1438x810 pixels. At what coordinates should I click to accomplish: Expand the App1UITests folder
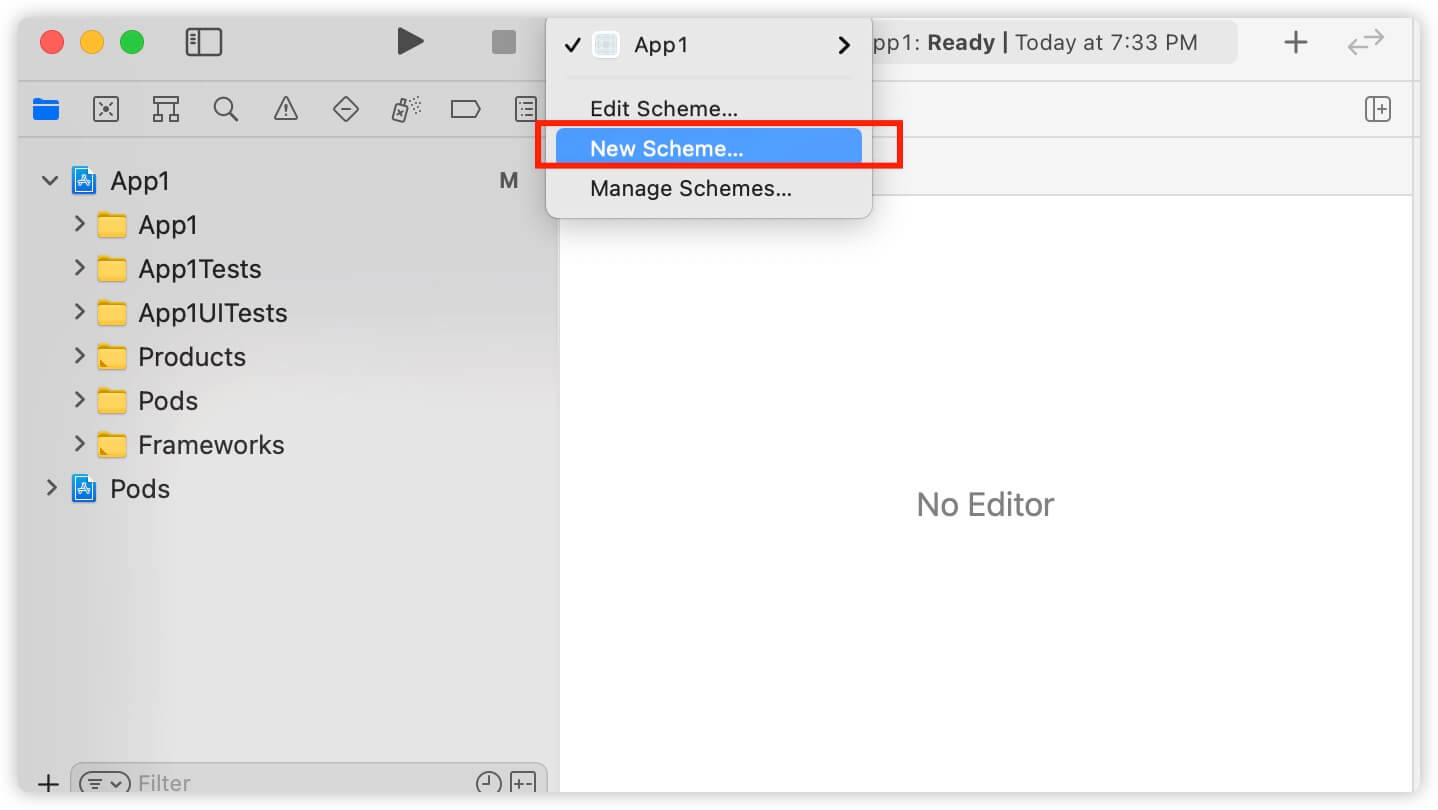pyautogui.click(x=80, y=312)
